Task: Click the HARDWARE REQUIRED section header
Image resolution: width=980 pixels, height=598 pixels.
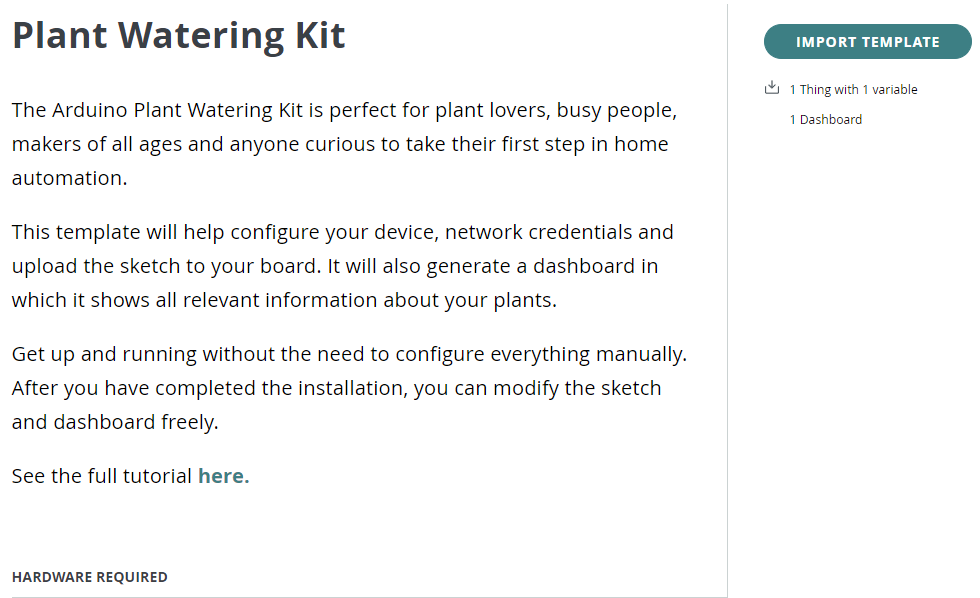Action: tap(89, 577)
